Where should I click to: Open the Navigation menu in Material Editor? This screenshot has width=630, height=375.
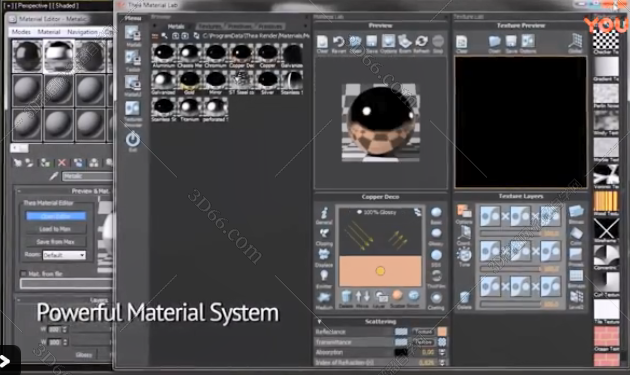(82, 32)
